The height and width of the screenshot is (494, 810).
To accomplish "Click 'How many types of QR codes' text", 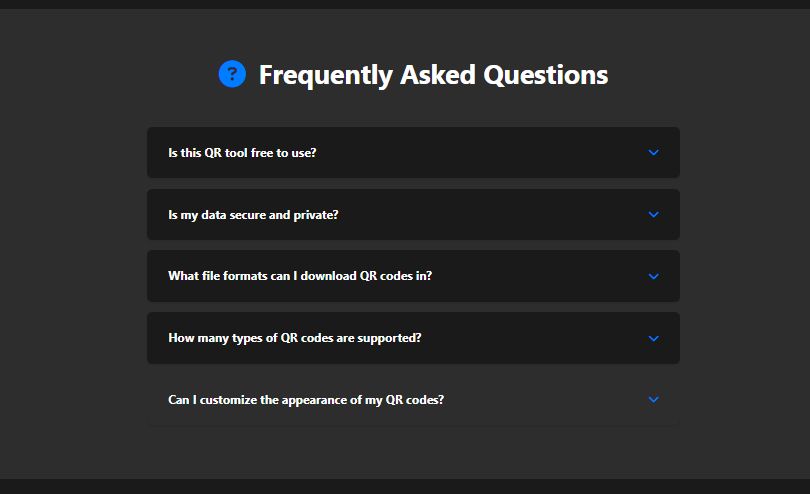I will [294, 338].
